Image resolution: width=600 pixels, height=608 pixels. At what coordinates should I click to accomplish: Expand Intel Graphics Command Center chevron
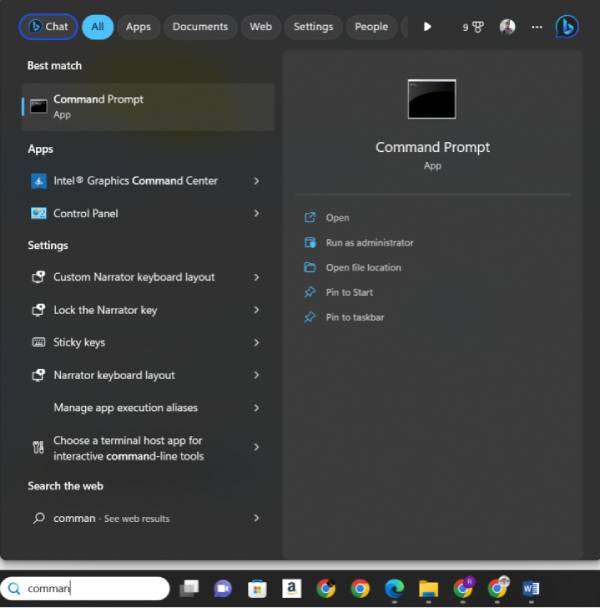tap(256, 181)
